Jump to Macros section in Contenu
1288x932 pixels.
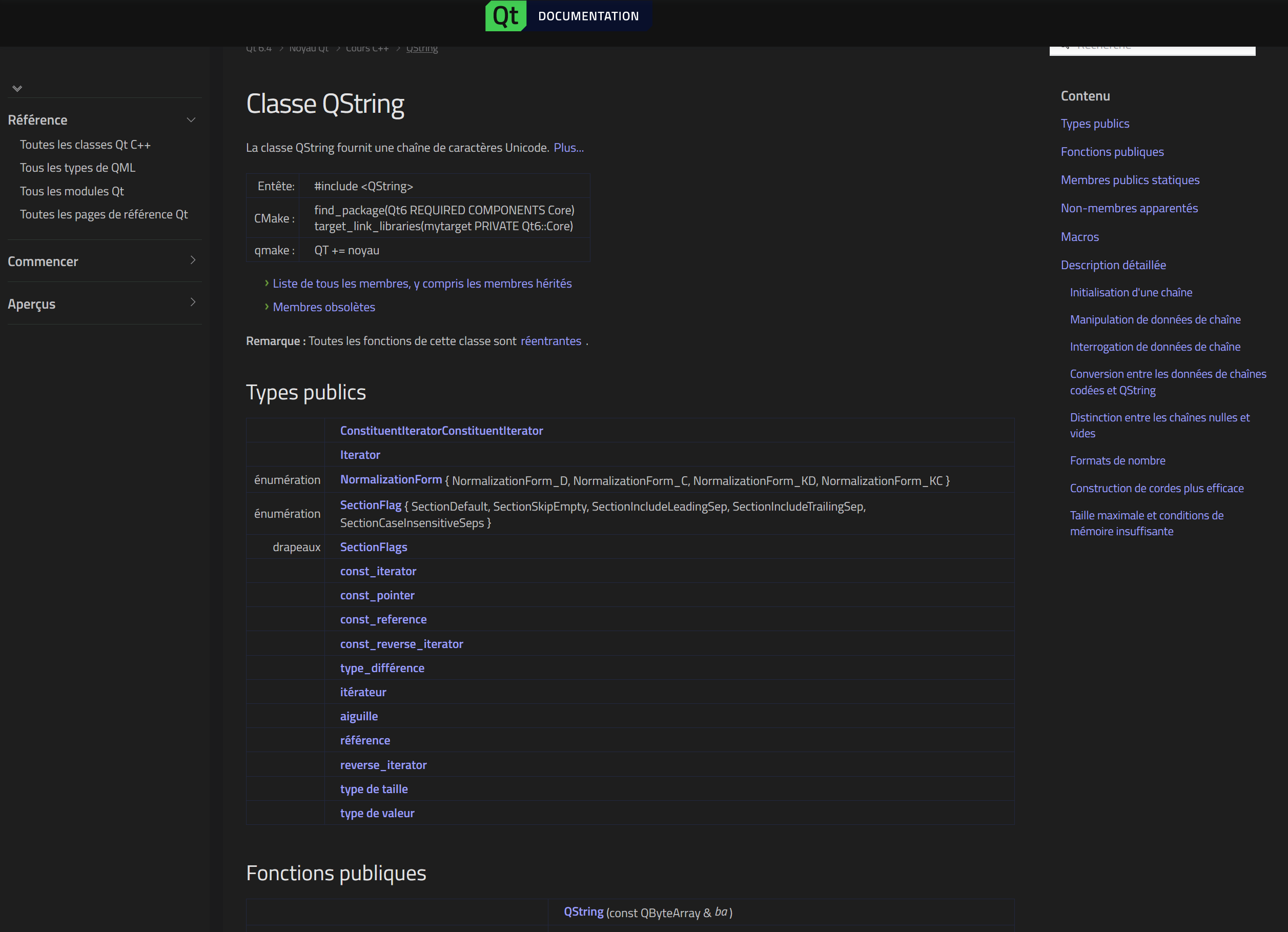tap(1079, 237)
